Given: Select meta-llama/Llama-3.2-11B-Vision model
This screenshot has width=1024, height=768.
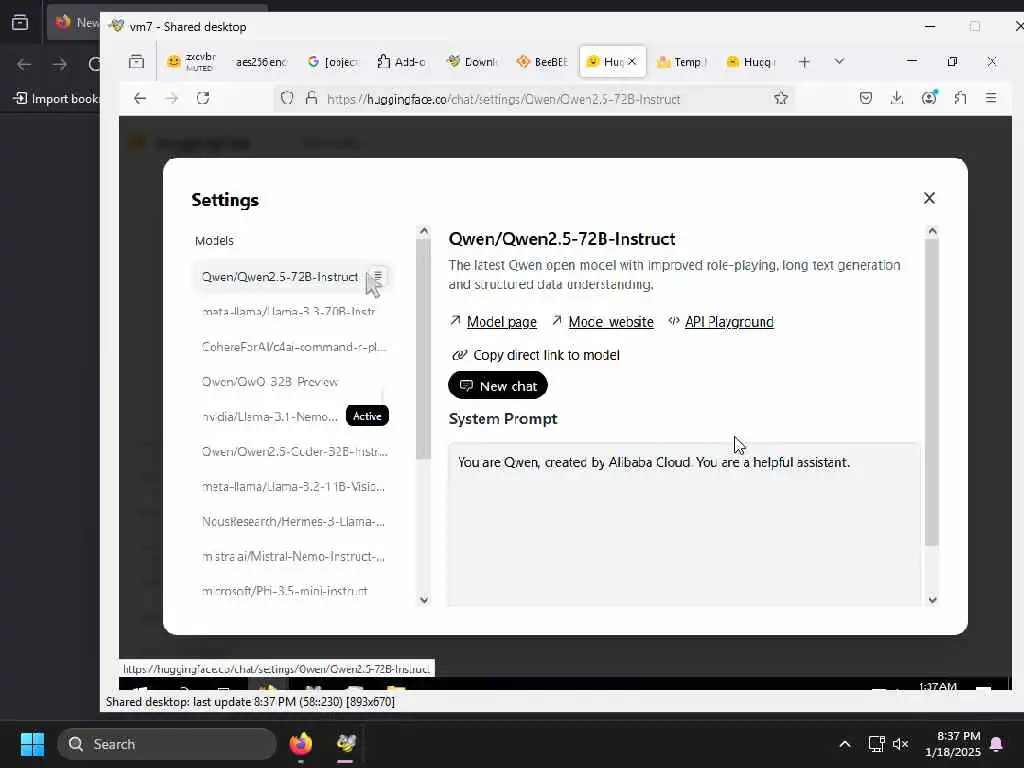Looking at the screenshot, I should click(293, 487).
